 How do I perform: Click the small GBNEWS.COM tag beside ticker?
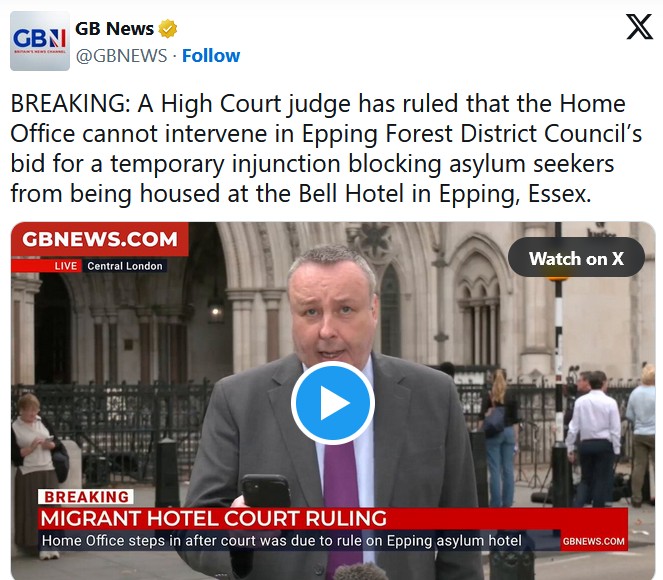click(x=594, y=542)
